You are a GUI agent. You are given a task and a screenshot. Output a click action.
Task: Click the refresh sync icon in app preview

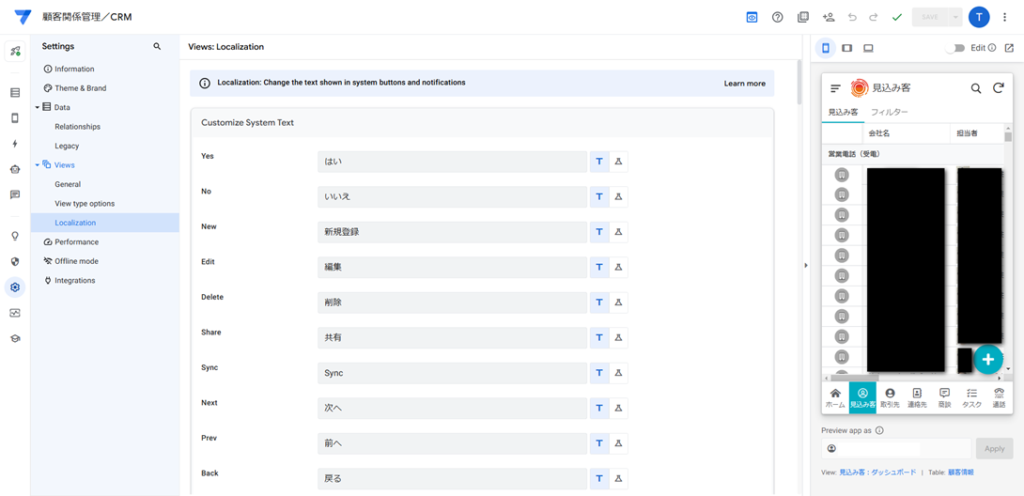[998, 88]
